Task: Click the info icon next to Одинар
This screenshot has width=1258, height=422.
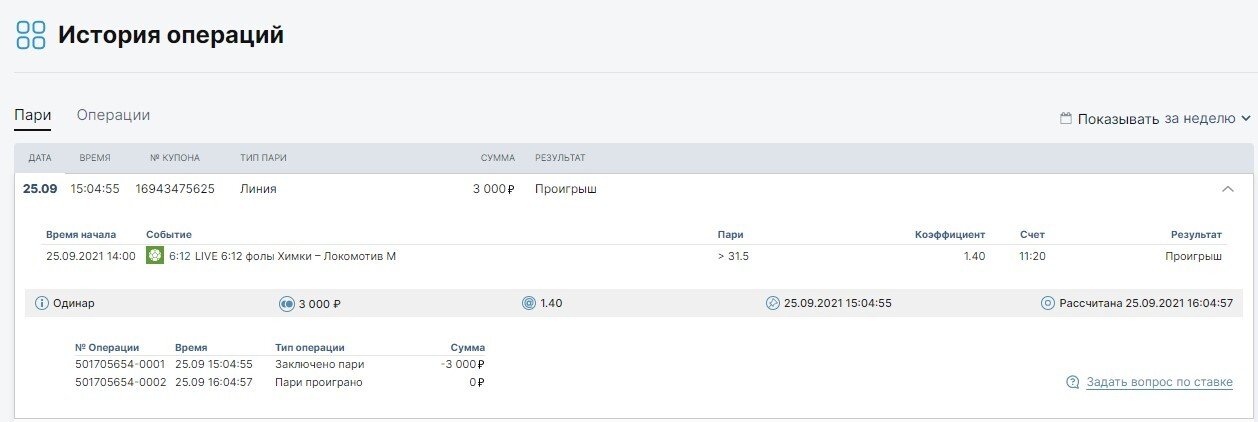Action: 42,303
